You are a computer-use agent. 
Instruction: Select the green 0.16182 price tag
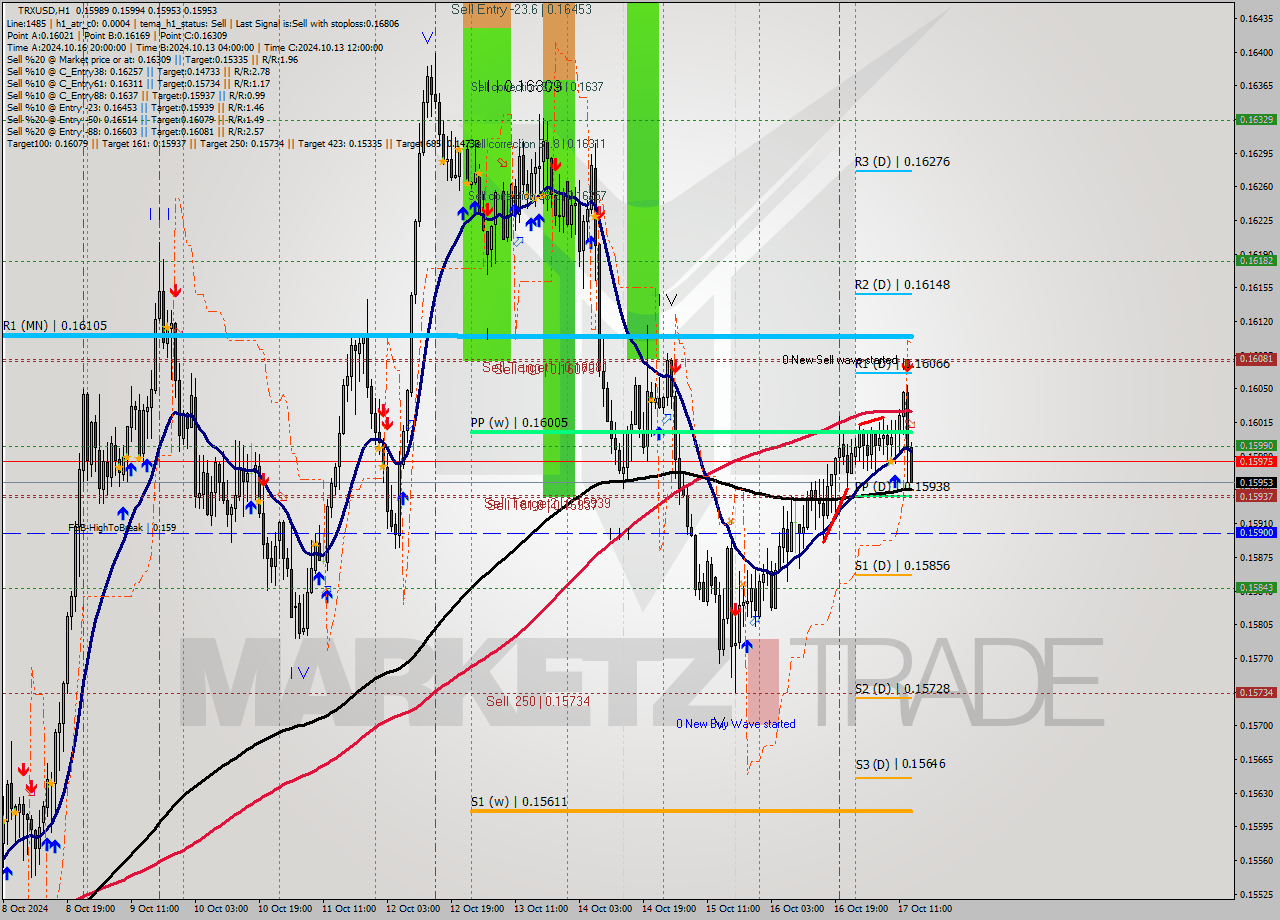(x=1256, y=260)
